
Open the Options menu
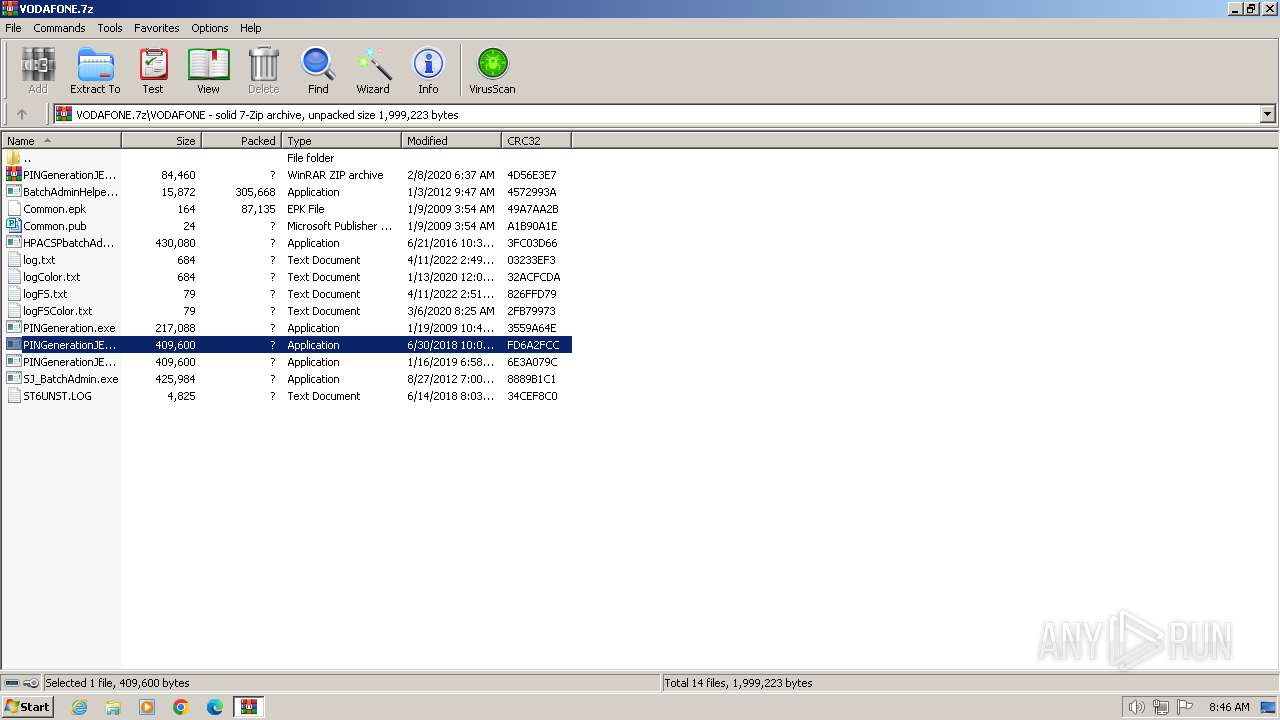[210, 28]
